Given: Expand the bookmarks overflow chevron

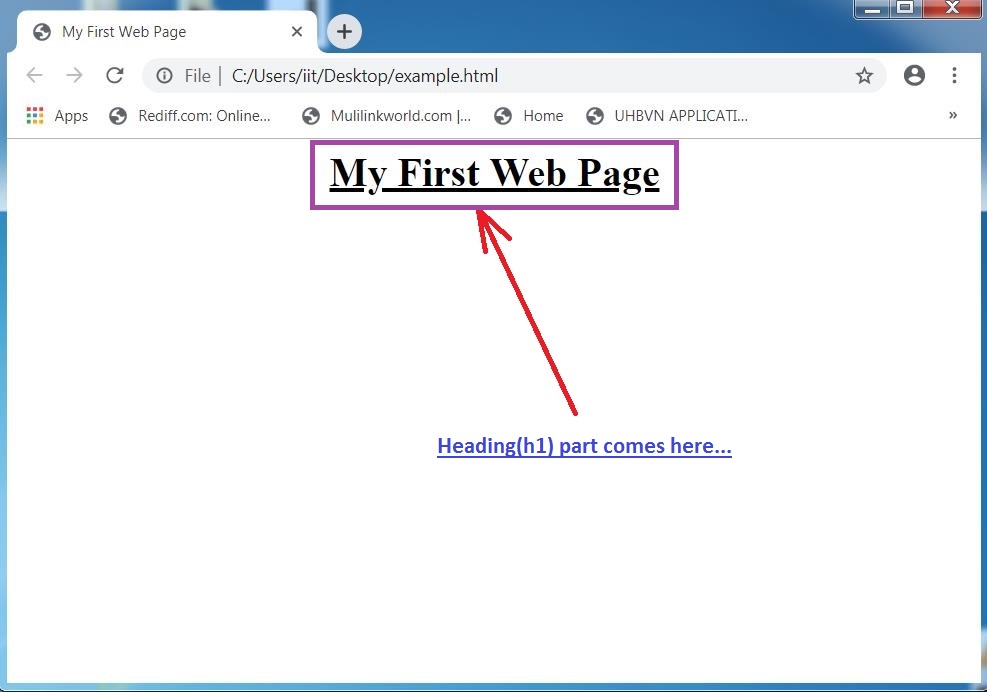Looking at the screenshot, I should click(953, 115).
